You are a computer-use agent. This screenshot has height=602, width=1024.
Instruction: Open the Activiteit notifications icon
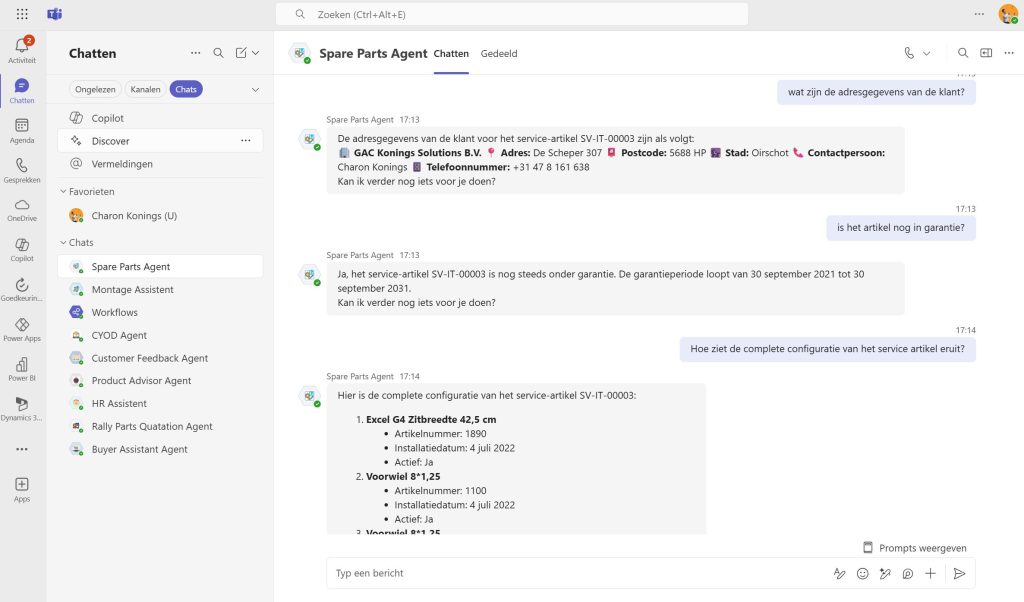click(x=22, y=50)
